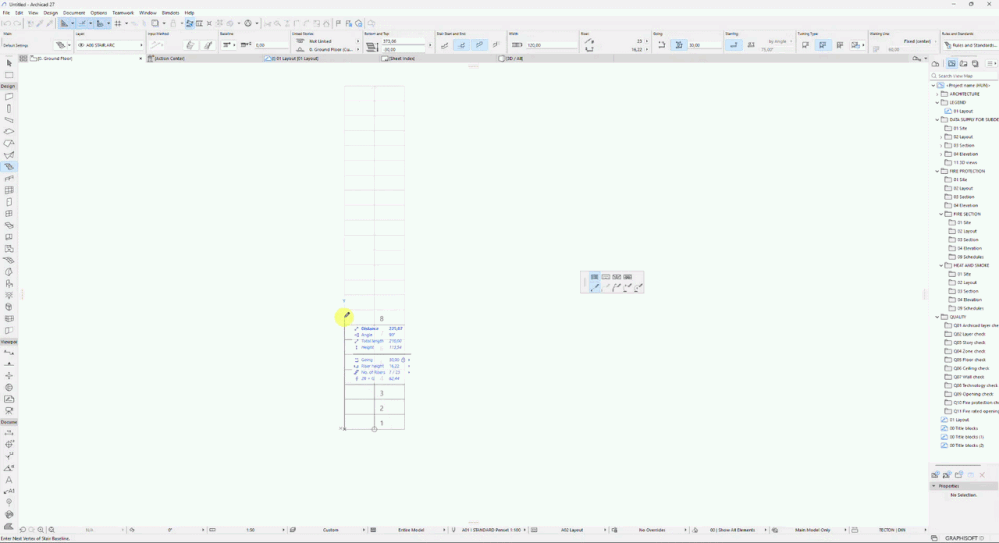This screenshot has width=999, height=543.
Task: Click the 00 | Show All Elements option
Action: click(x=733, y=530)
